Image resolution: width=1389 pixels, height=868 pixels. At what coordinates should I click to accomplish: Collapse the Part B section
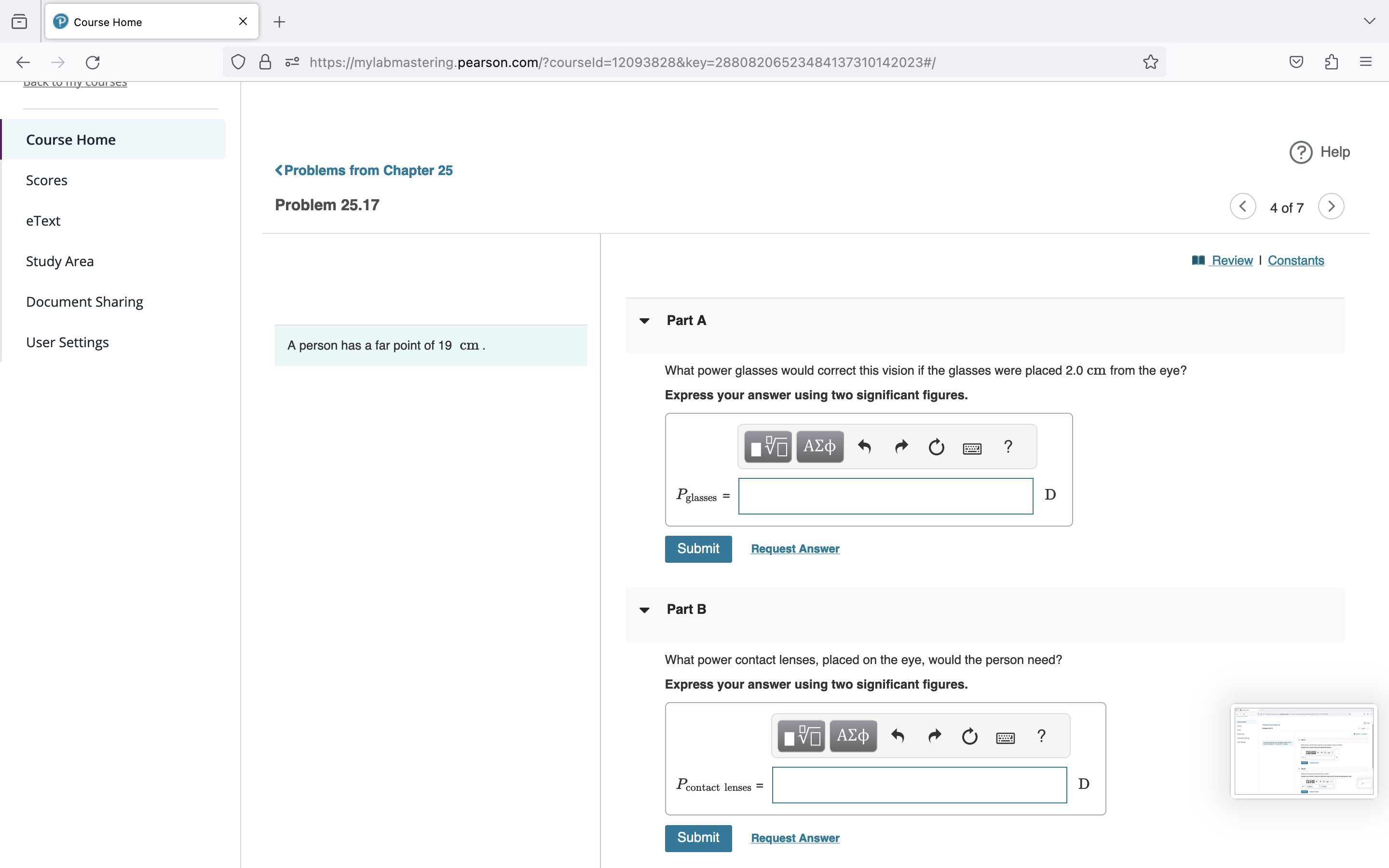click(x=644, y=610)
